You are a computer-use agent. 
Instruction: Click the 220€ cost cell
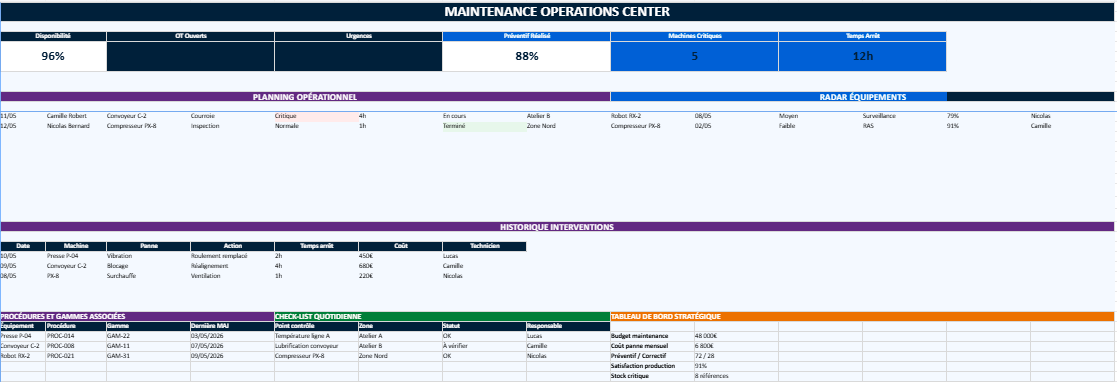coord(400,276)
